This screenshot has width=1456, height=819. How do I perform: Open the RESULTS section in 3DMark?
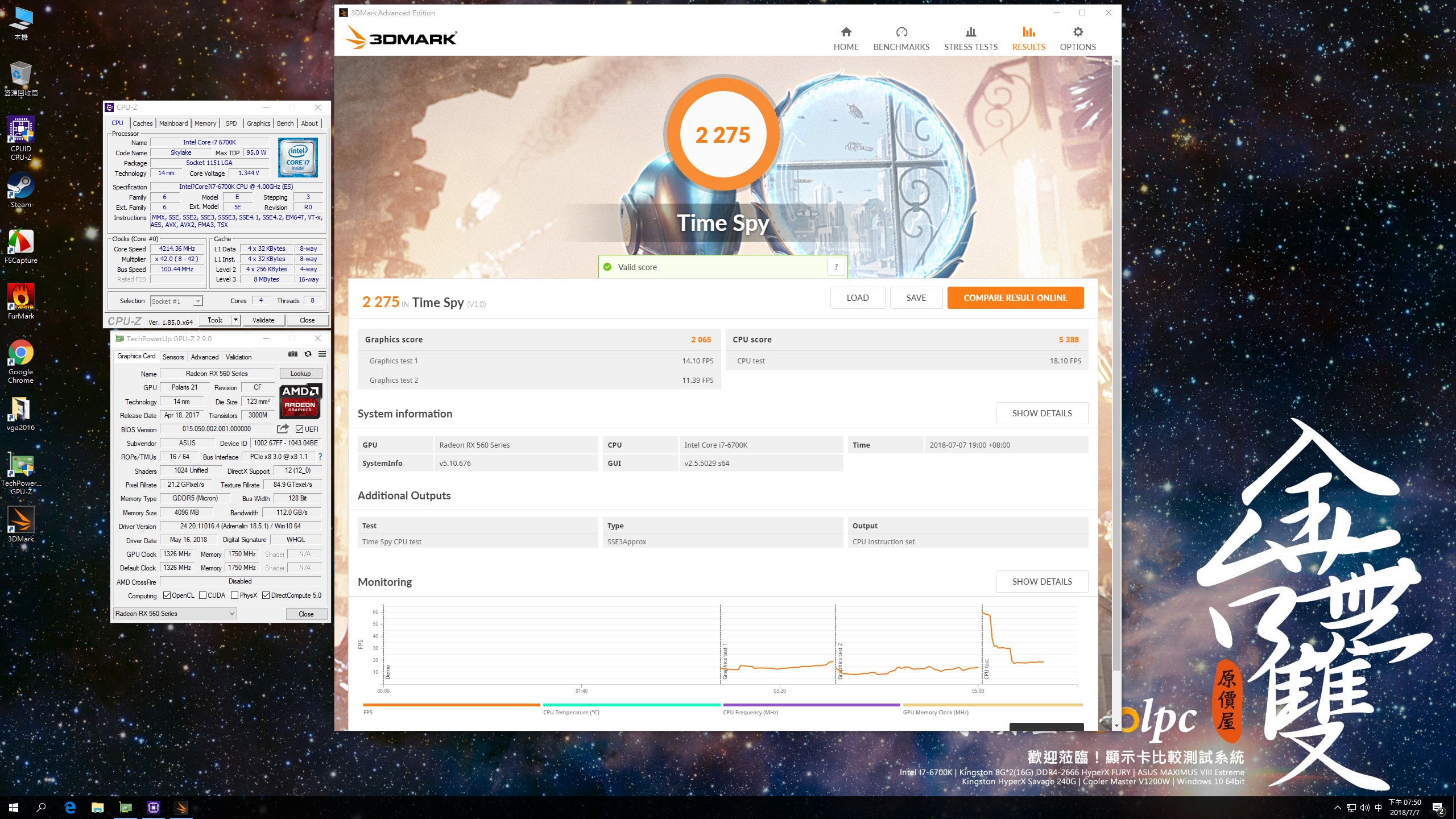[x=1028, y=39]
